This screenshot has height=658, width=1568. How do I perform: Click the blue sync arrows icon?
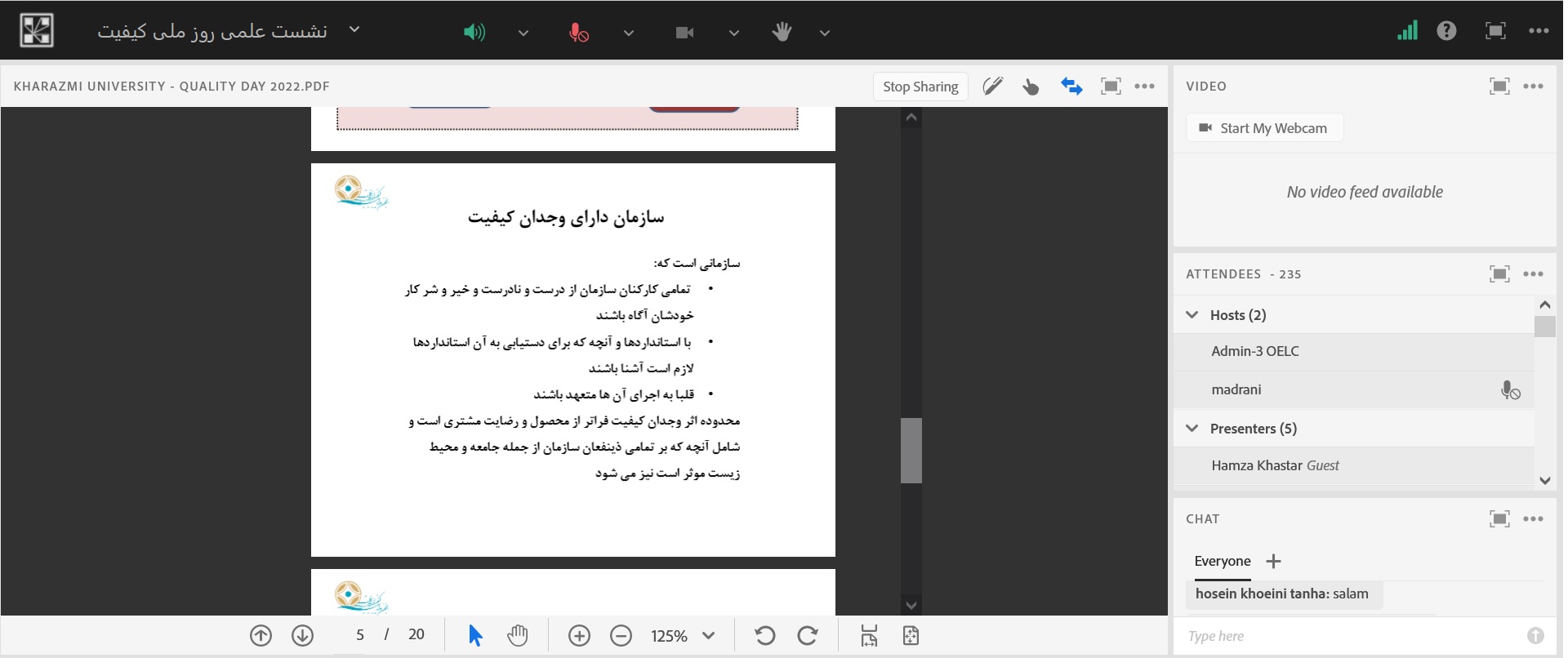tap(1071, 87)
